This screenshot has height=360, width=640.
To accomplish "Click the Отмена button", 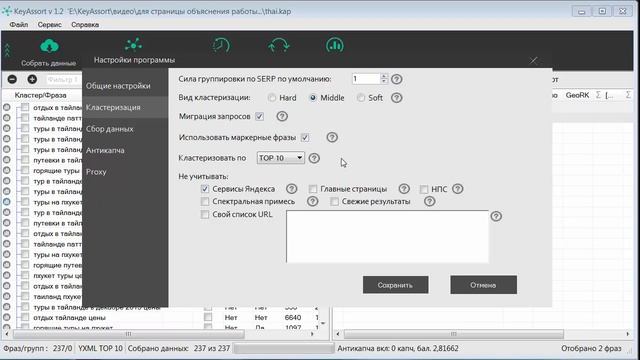I will point(483,285).
